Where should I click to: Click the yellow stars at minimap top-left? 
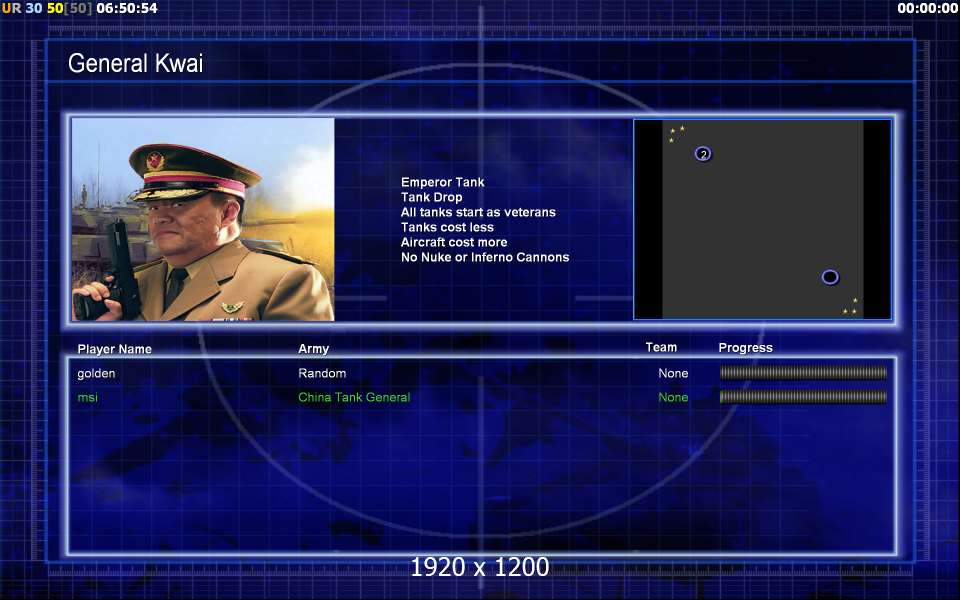676,133
